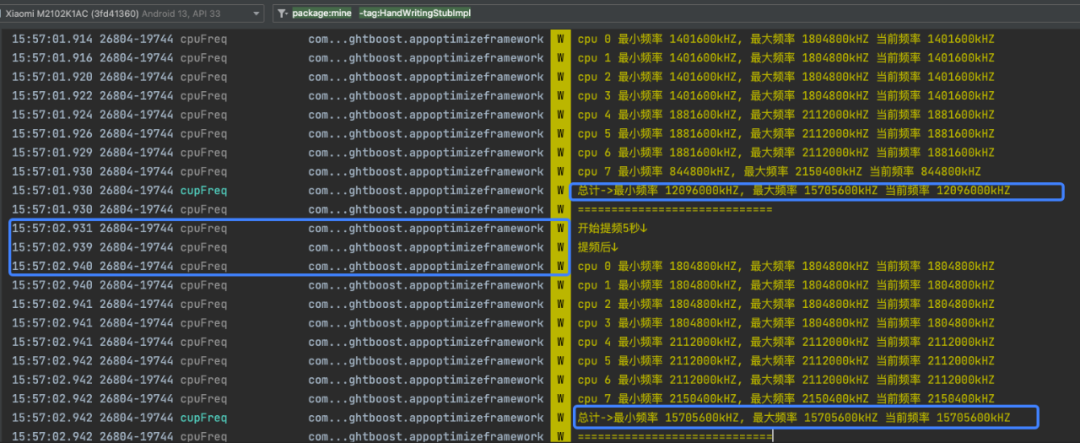The height and width of the screenshot is (443, 1080).
Task: Click the W level badge in the 15:57:01.914 row
Action: pos(561,39)
